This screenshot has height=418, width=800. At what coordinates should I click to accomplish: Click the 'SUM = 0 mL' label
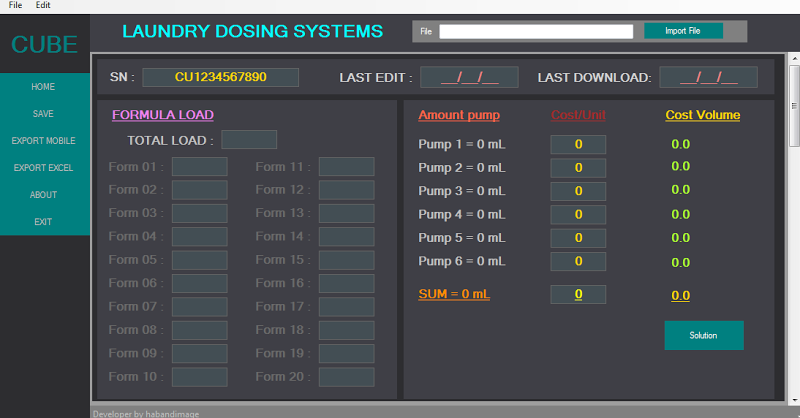[454, 294]
